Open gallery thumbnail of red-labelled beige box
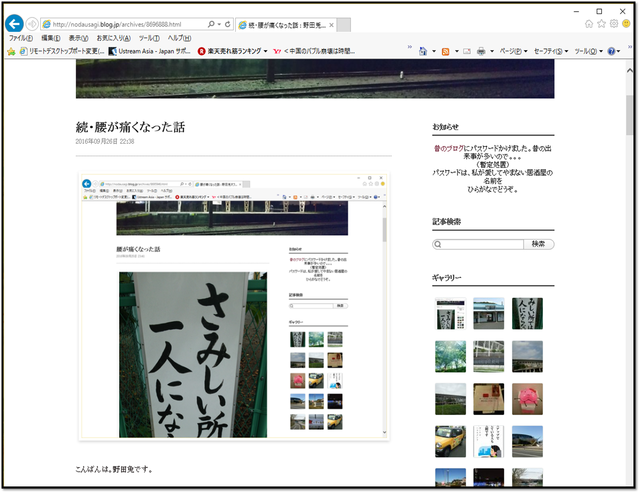This screenshot has width=640, height=493. (489, 399)
